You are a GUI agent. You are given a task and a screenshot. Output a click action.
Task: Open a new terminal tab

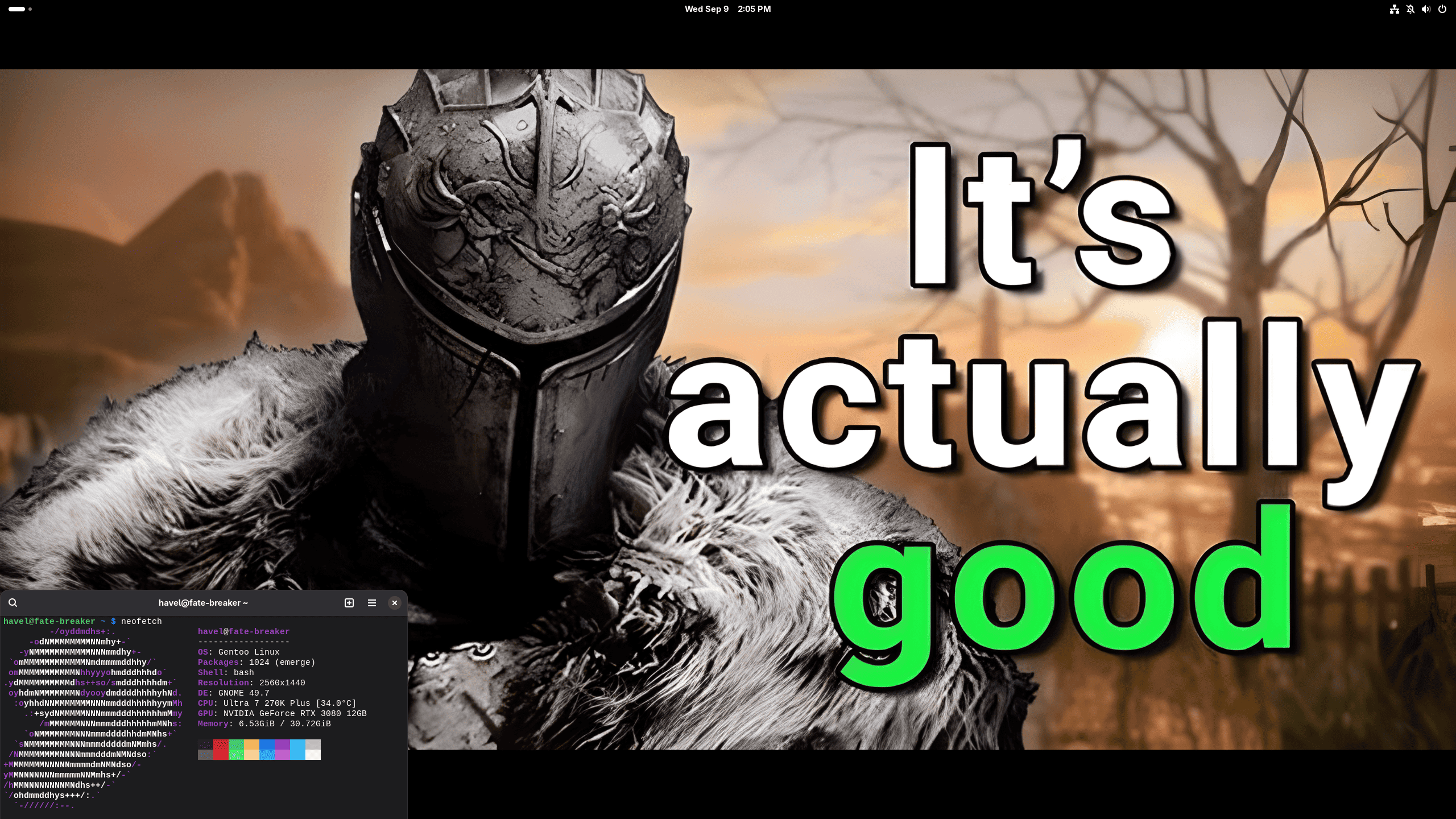tap(349, 603)
